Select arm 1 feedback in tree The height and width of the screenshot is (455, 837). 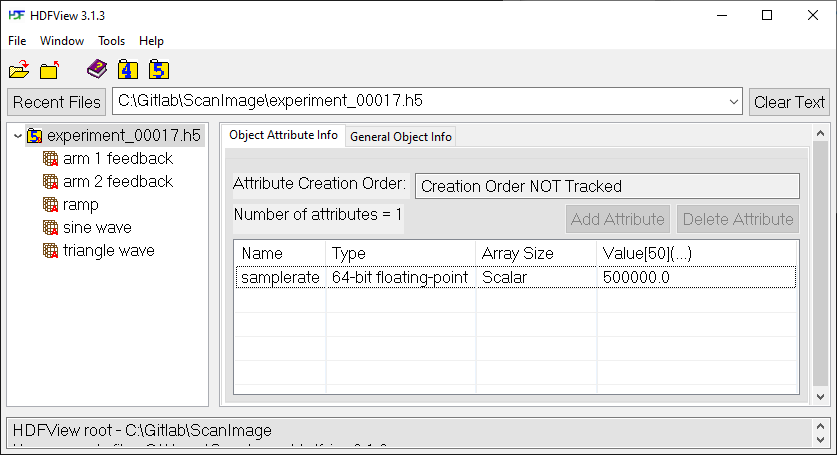pos(118,159)
